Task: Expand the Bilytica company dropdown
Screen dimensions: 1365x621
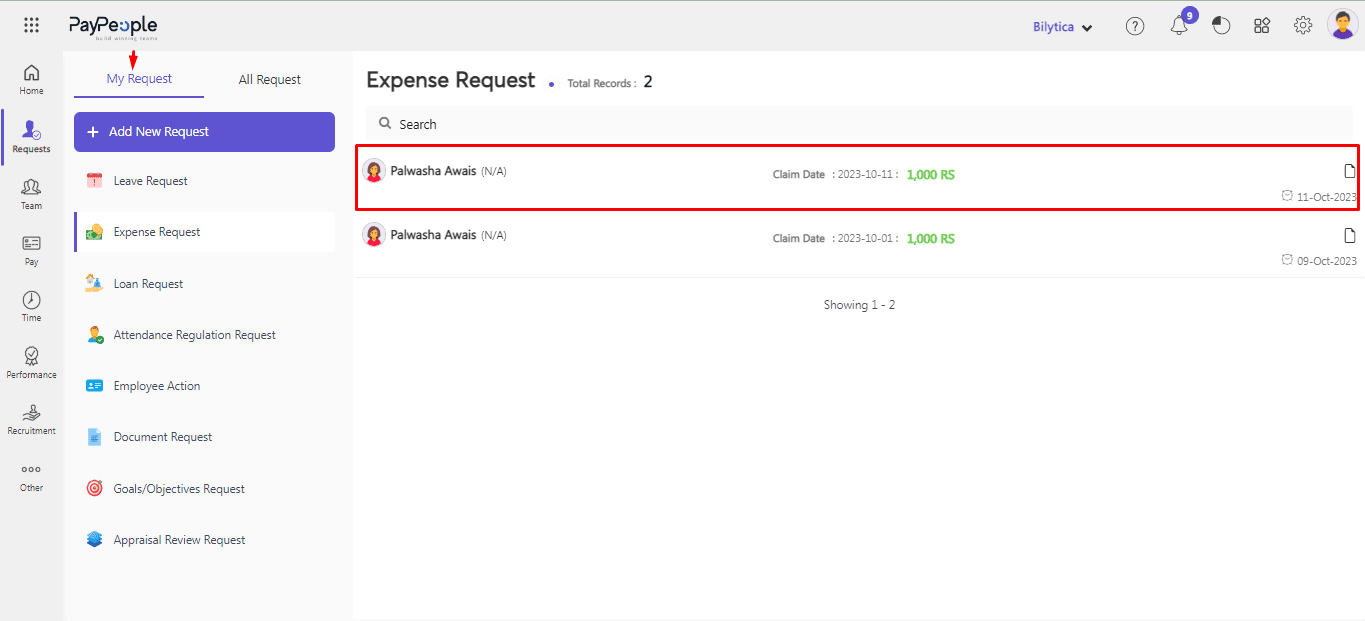Action: click(x=1062, y=27)
